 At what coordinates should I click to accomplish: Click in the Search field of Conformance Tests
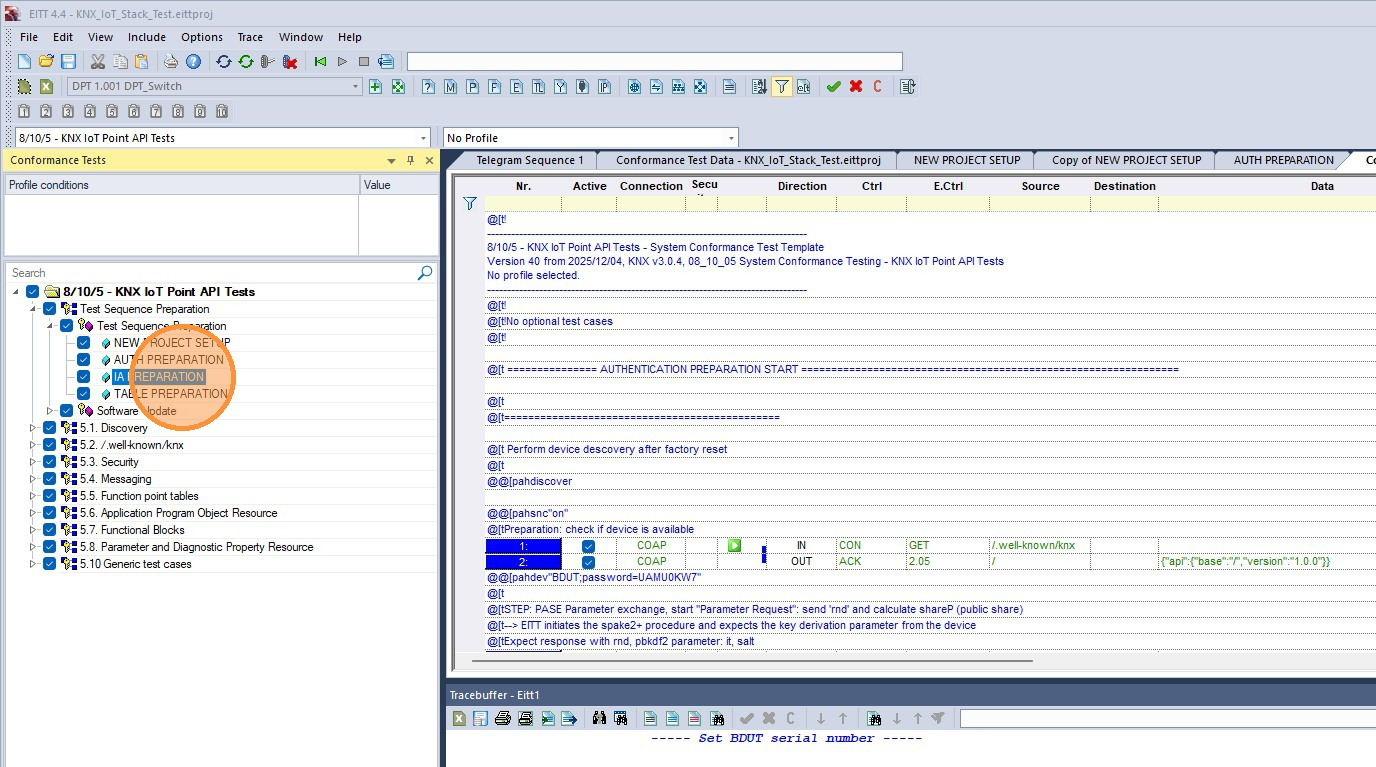(212, 272)
